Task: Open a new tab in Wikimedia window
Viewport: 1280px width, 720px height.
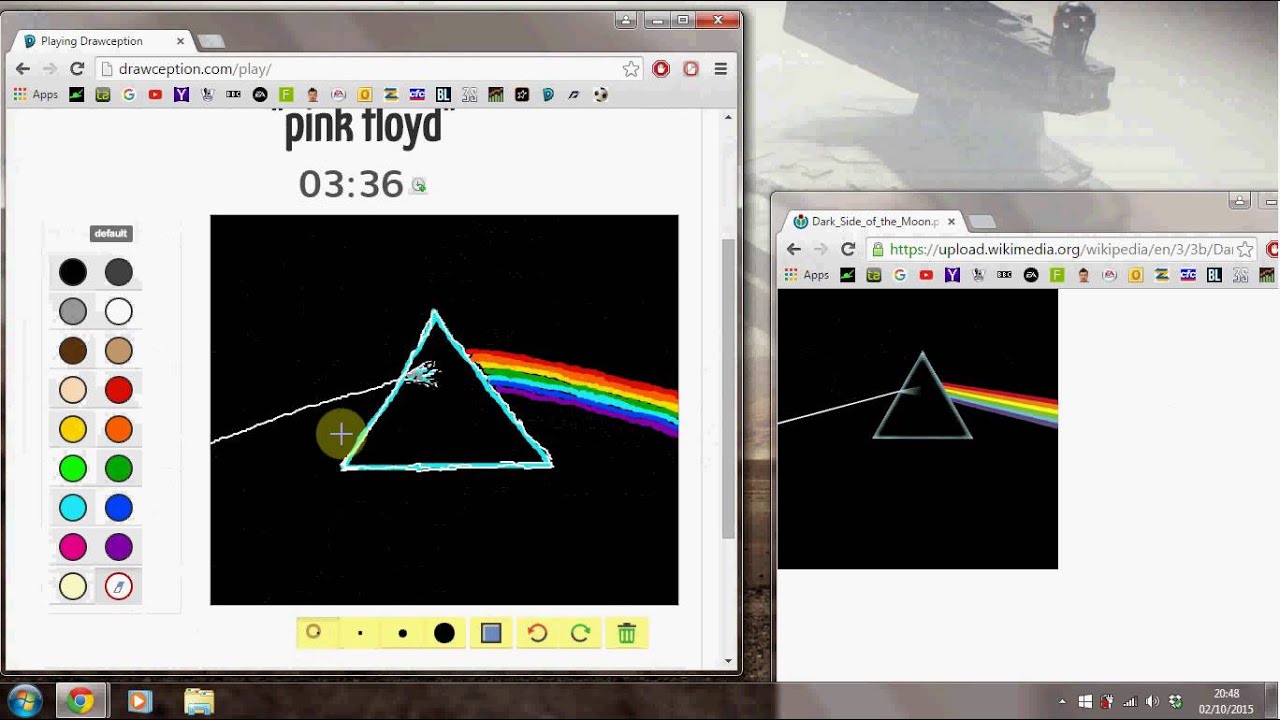Action: pyautogui.click(x=982, y=221)
